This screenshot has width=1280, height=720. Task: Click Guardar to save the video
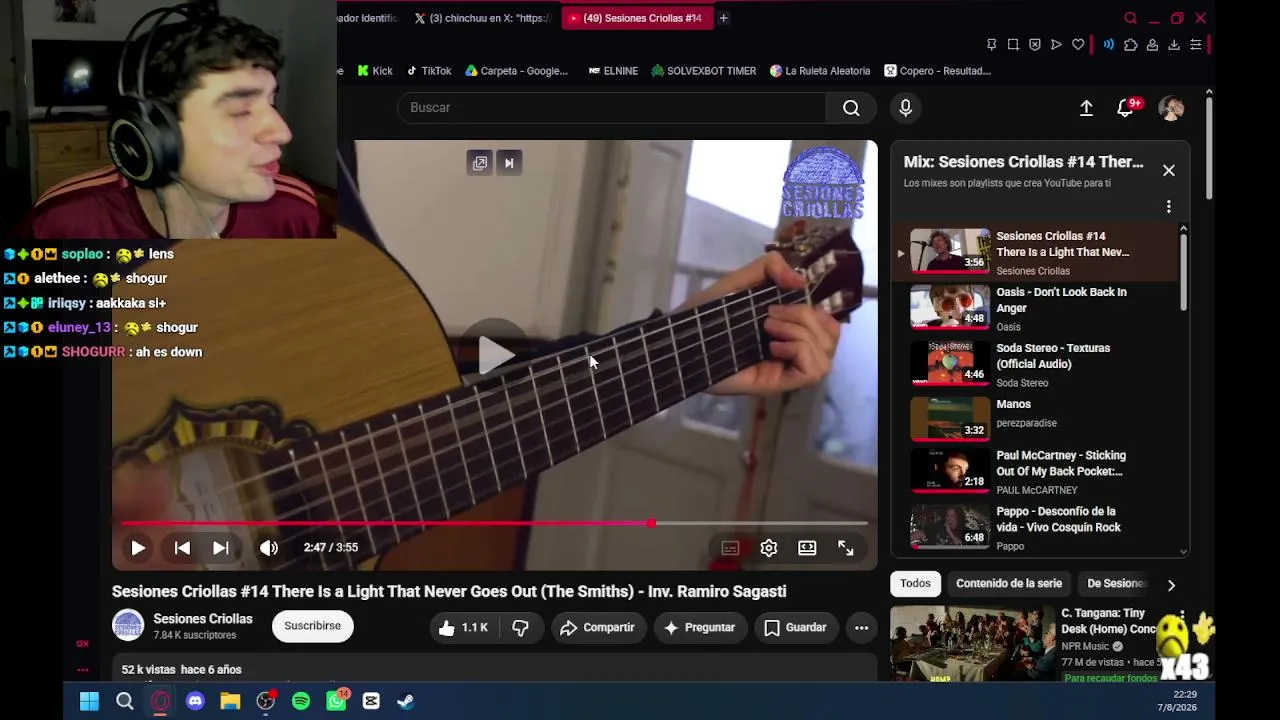click(795, 628)
